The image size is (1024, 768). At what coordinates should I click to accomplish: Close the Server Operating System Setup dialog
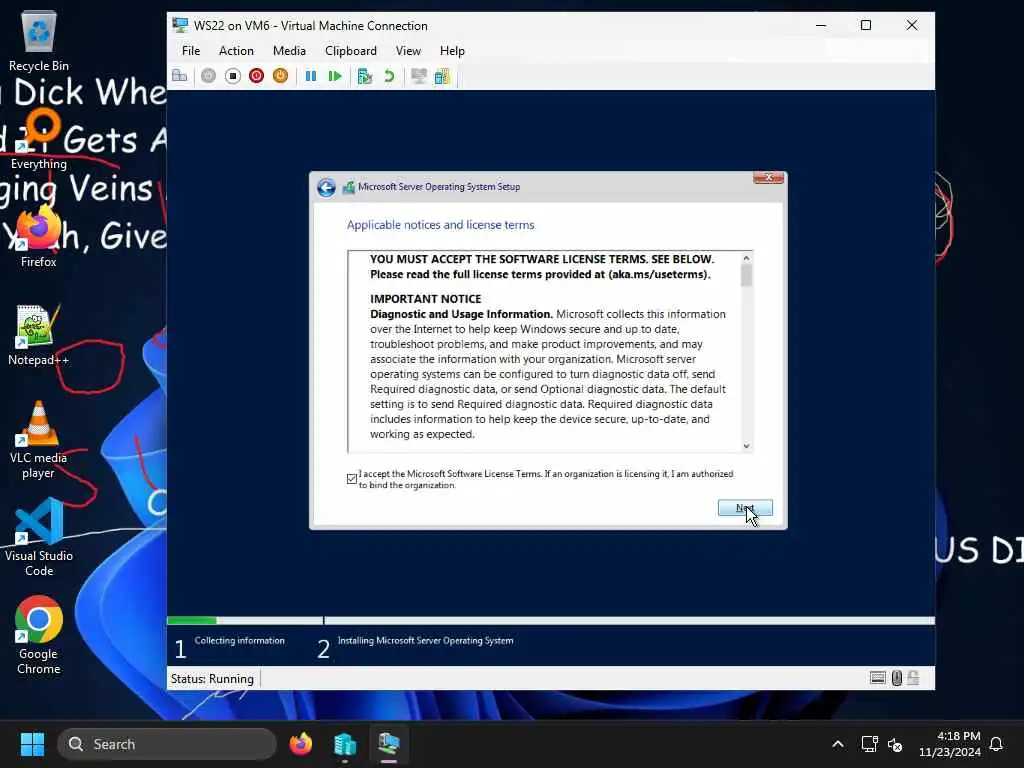pyautogui.click(x=768, y=178)
